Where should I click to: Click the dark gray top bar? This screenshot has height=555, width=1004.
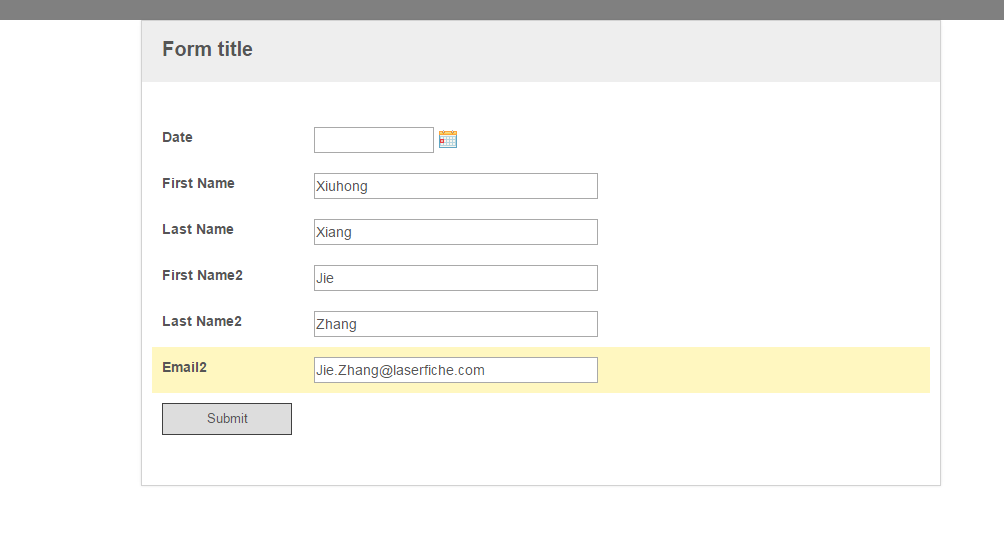pos(502,10)
